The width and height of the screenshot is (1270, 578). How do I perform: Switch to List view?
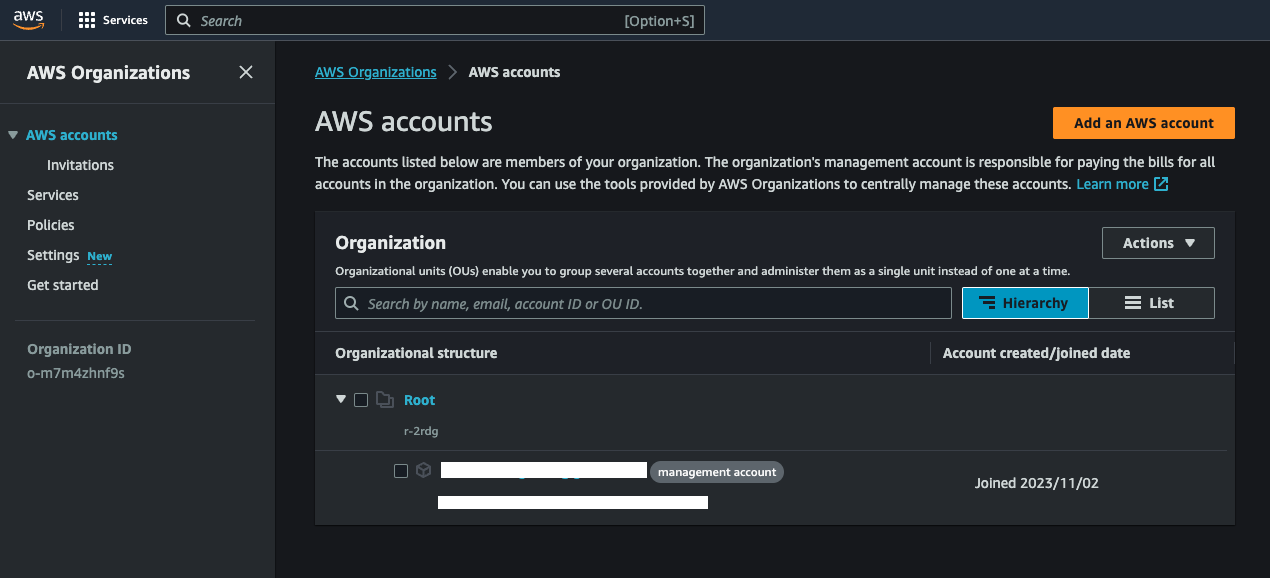[1151, 303]
